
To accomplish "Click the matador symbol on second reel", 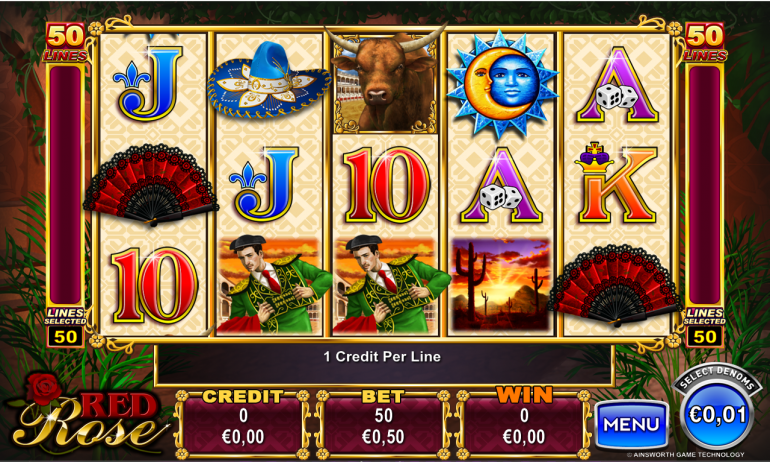I will [269, 285].
